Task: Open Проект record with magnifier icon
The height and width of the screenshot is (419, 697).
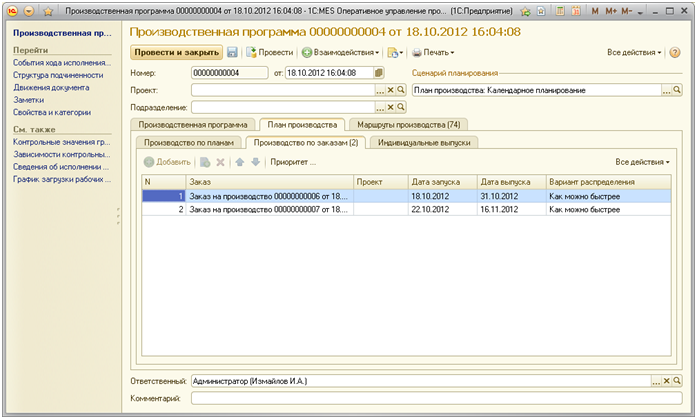Action: (401, 90)
